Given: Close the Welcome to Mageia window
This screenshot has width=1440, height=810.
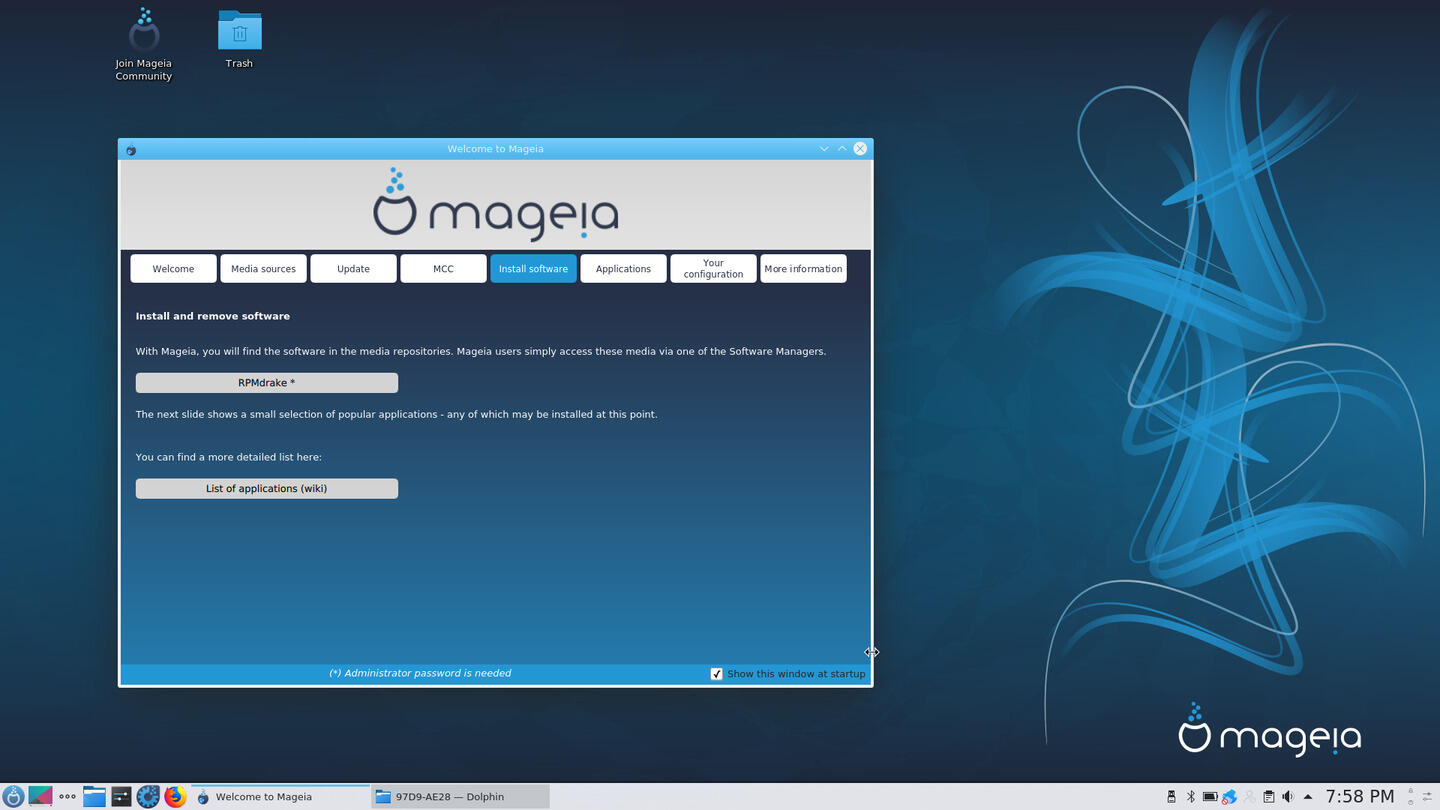Looking at the screenshot, I should tap(860, 149).
